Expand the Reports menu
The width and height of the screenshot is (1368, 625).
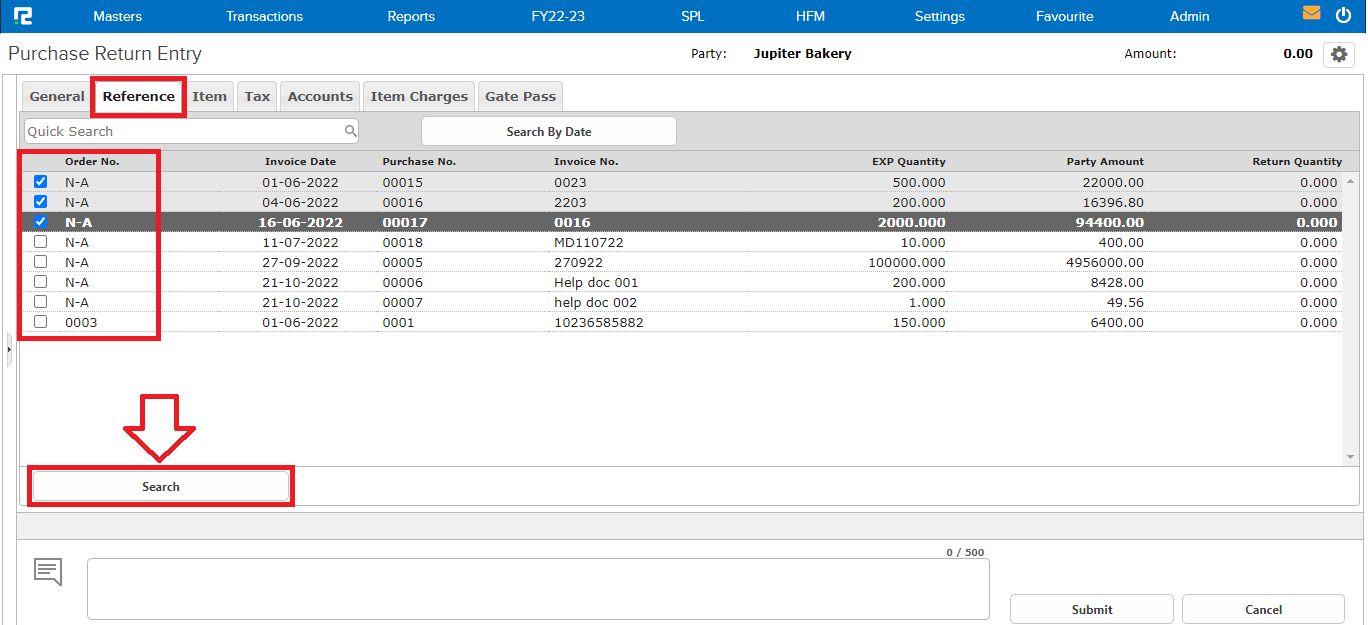[x=411, y=16]
